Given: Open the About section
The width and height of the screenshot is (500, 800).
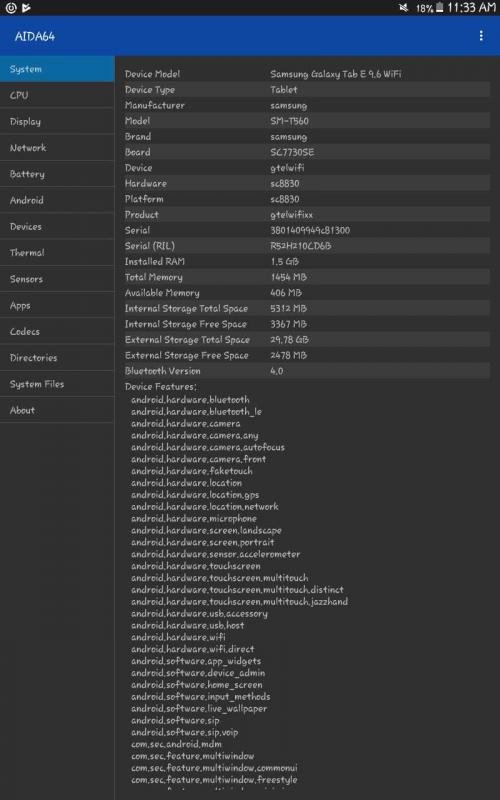Looking at the screenshot, I should [57, 410].
